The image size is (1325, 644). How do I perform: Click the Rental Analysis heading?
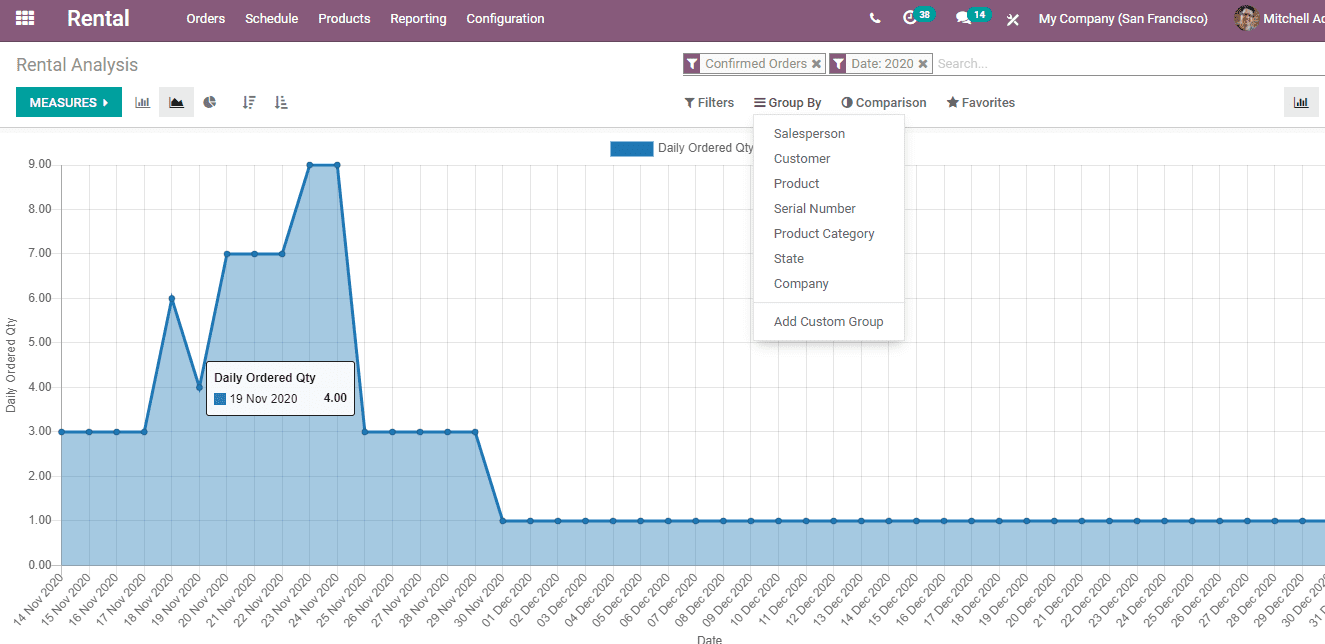click(77, 65)
